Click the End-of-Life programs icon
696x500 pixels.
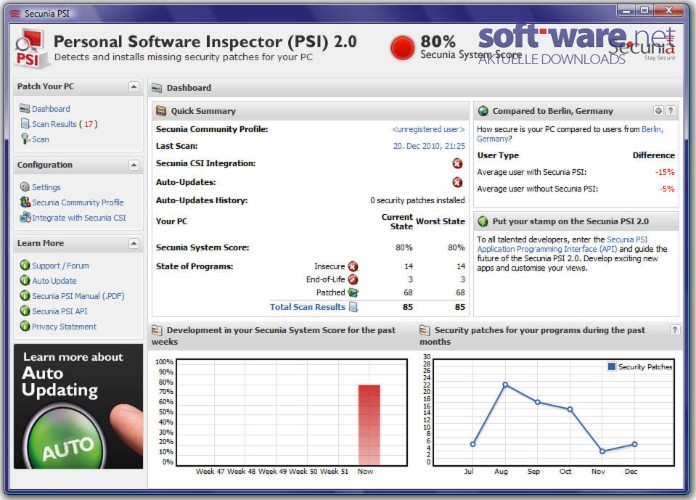tap(353, 279)
